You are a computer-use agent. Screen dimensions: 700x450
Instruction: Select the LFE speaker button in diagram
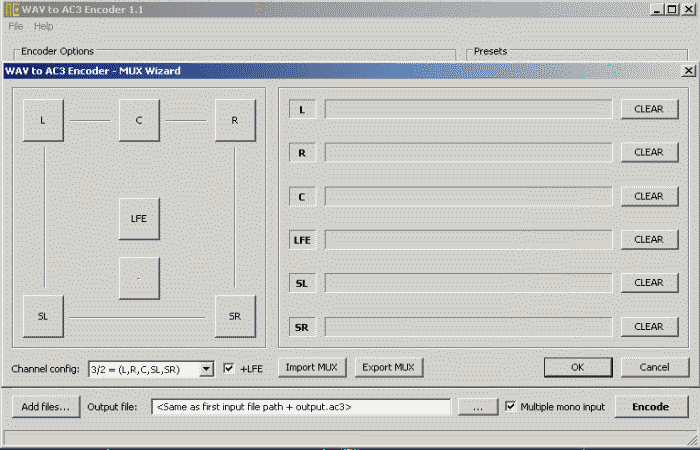point(139,218)
